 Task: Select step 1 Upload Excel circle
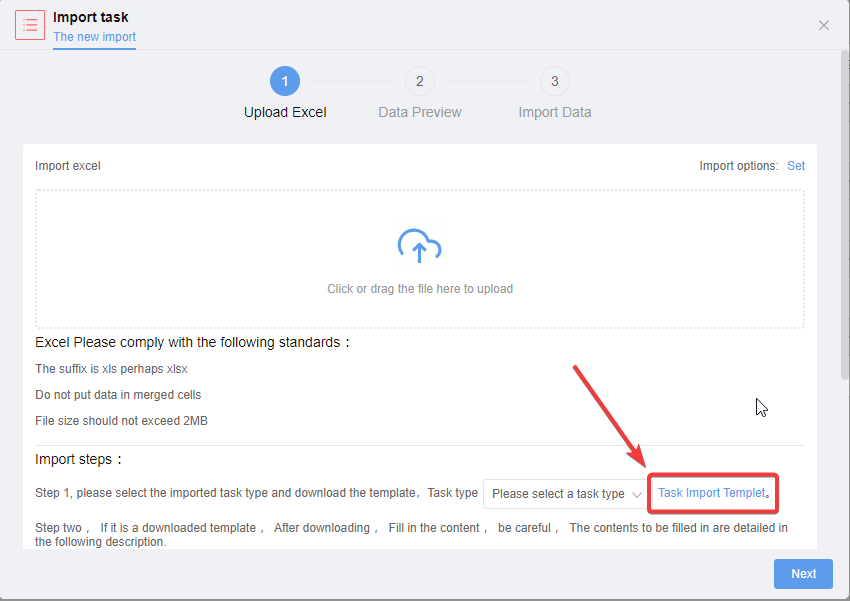(285, 81)
